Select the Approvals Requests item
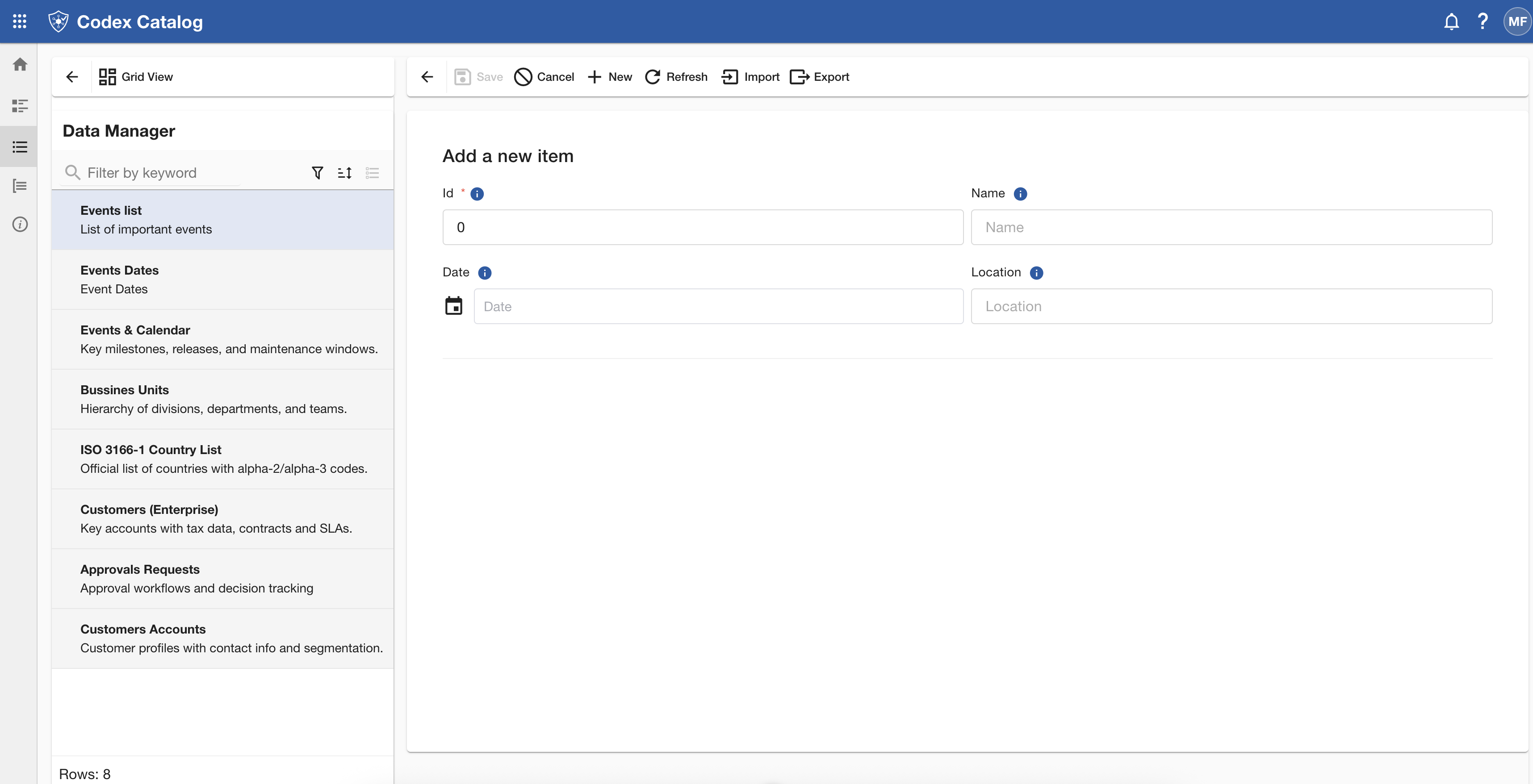Viewport: 1533px width, 784px height. click(222, 579)
